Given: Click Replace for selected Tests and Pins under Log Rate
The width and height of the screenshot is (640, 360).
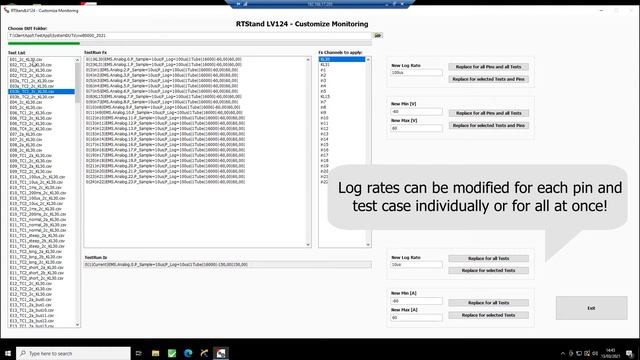Looking at the screenshot, I should click(x=489, y=79).
